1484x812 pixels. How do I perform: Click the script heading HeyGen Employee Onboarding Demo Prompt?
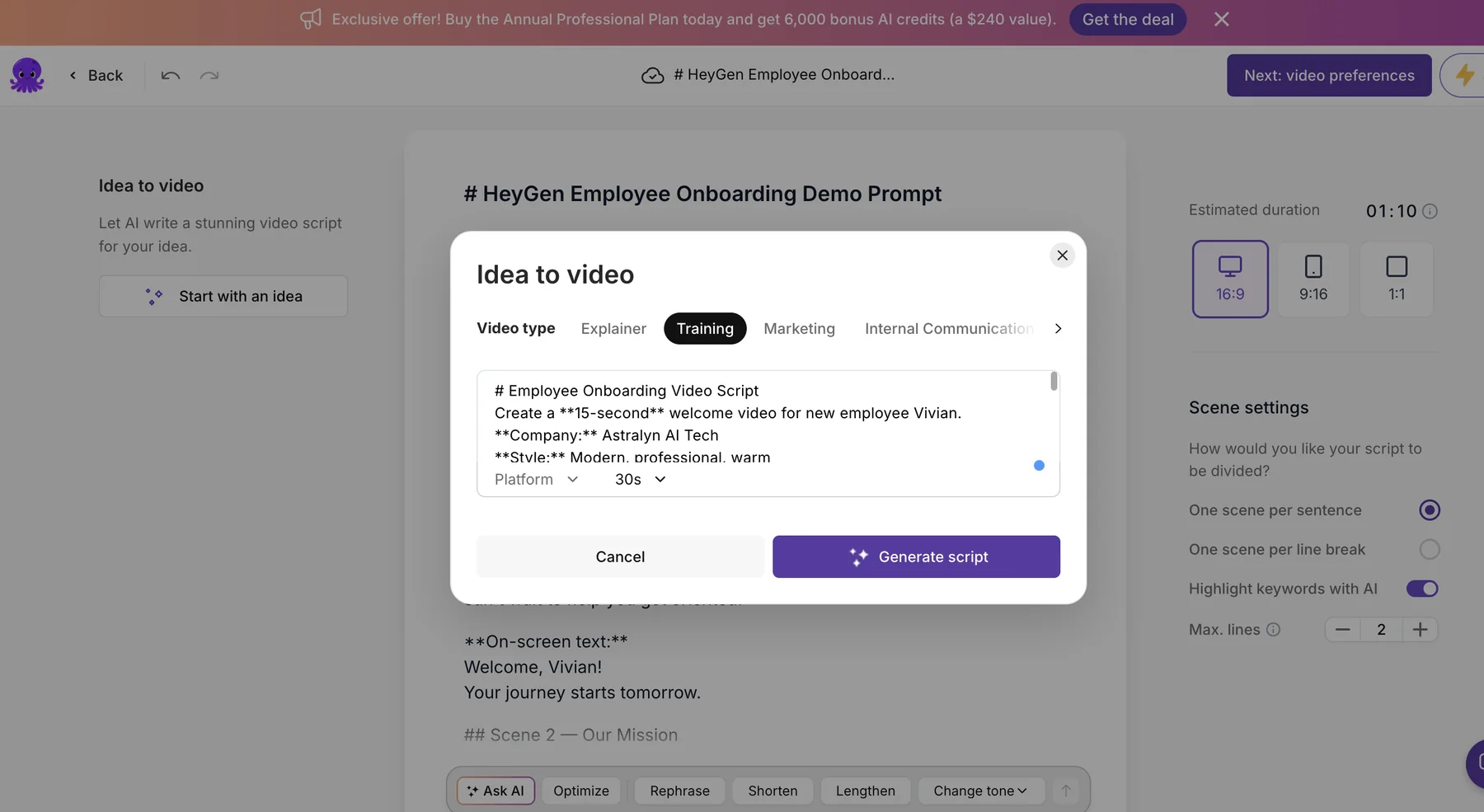(x=702, y=194)
